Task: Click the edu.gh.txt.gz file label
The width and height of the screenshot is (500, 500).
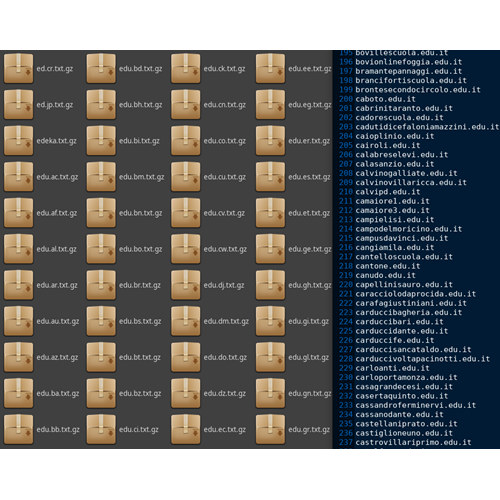Action: pyautogui.click(x=310, y=285)
